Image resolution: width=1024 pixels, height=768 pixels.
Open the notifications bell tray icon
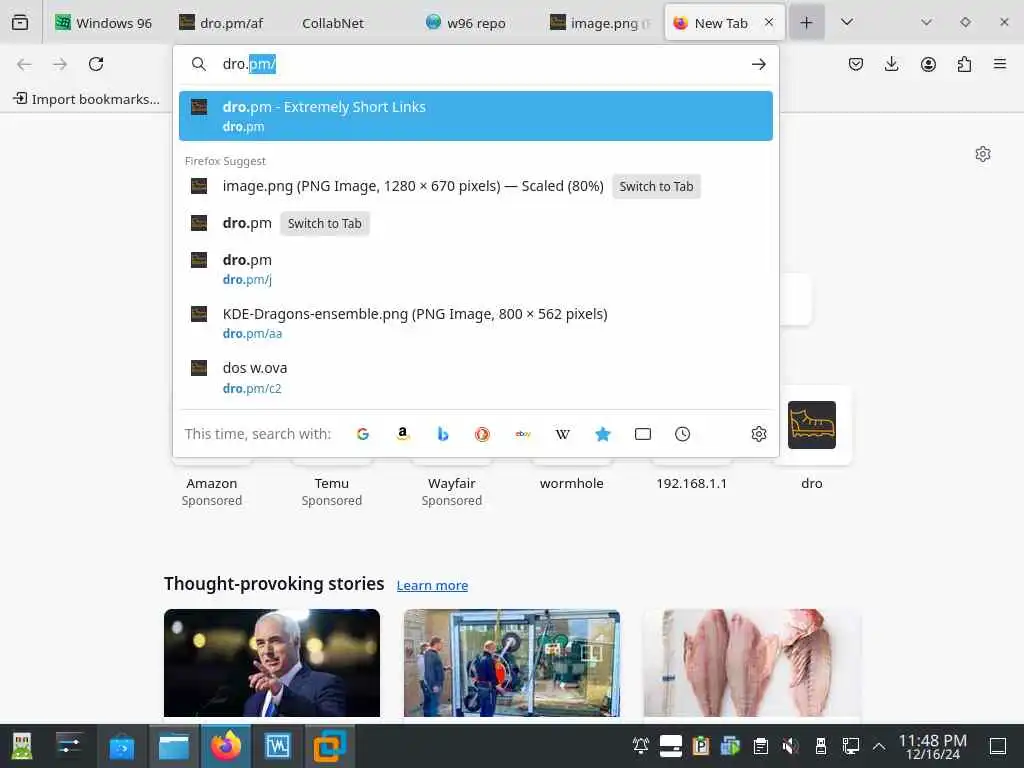coord(641,746)
